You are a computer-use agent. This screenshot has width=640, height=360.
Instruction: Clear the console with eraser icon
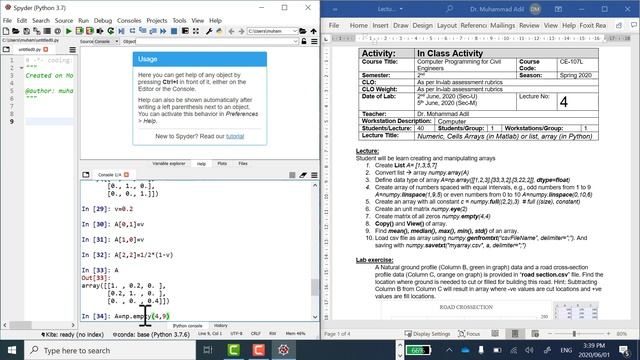coord(303,175)
